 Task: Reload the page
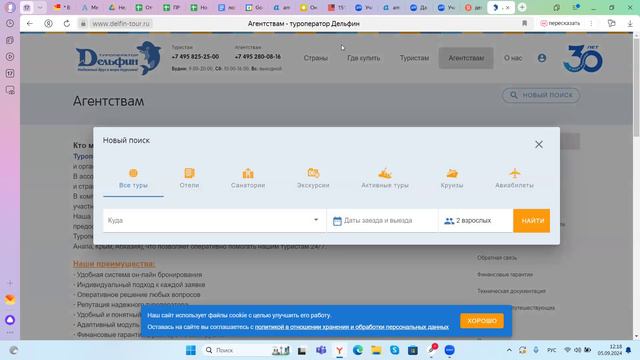pyautogui.click(x=67, y=24)
